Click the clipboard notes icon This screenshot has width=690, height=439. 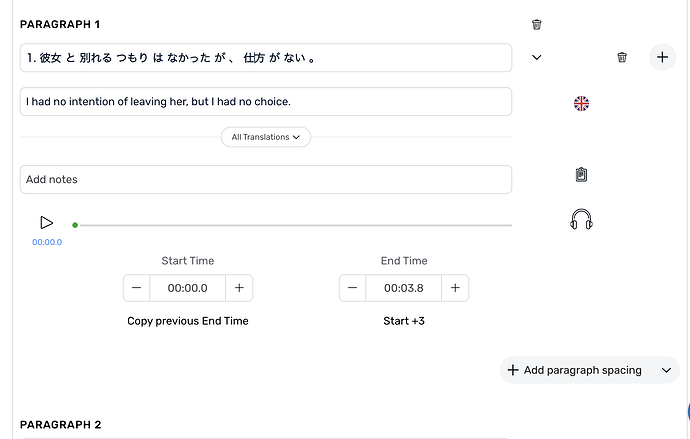click(581, 175)
